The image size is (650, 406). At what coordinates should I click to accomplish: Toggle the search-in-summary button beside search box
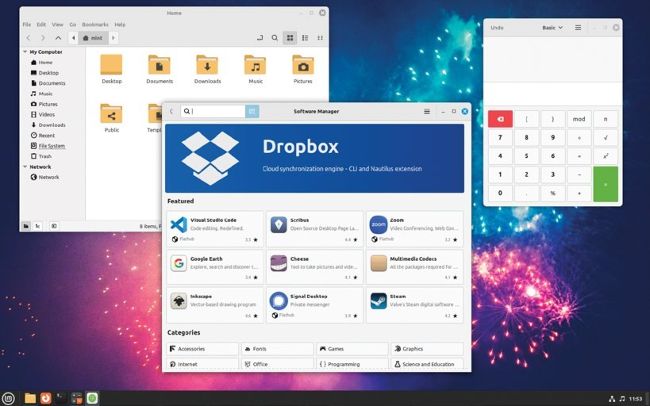coord(252,111)
